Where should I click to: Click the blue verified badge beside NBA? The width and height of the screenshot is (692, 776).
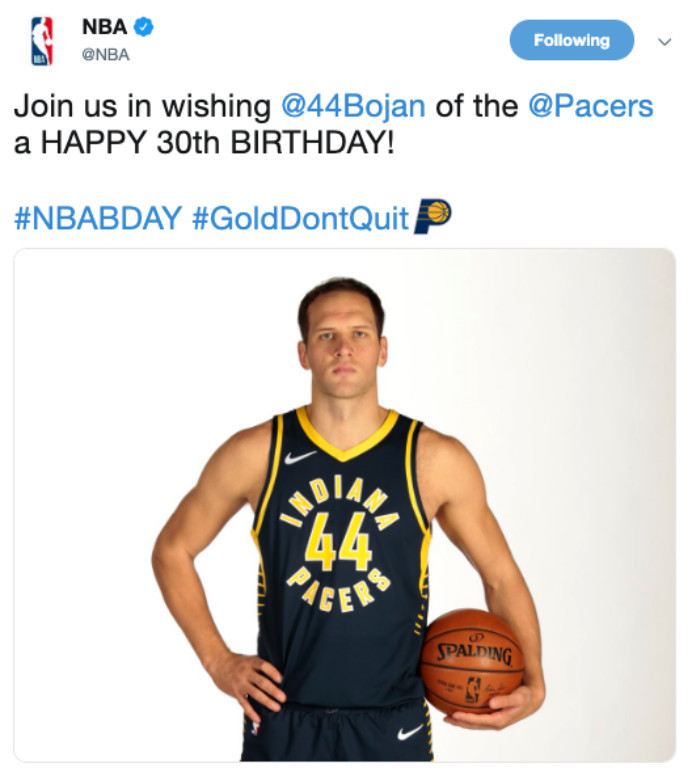(x=144, y=29)
